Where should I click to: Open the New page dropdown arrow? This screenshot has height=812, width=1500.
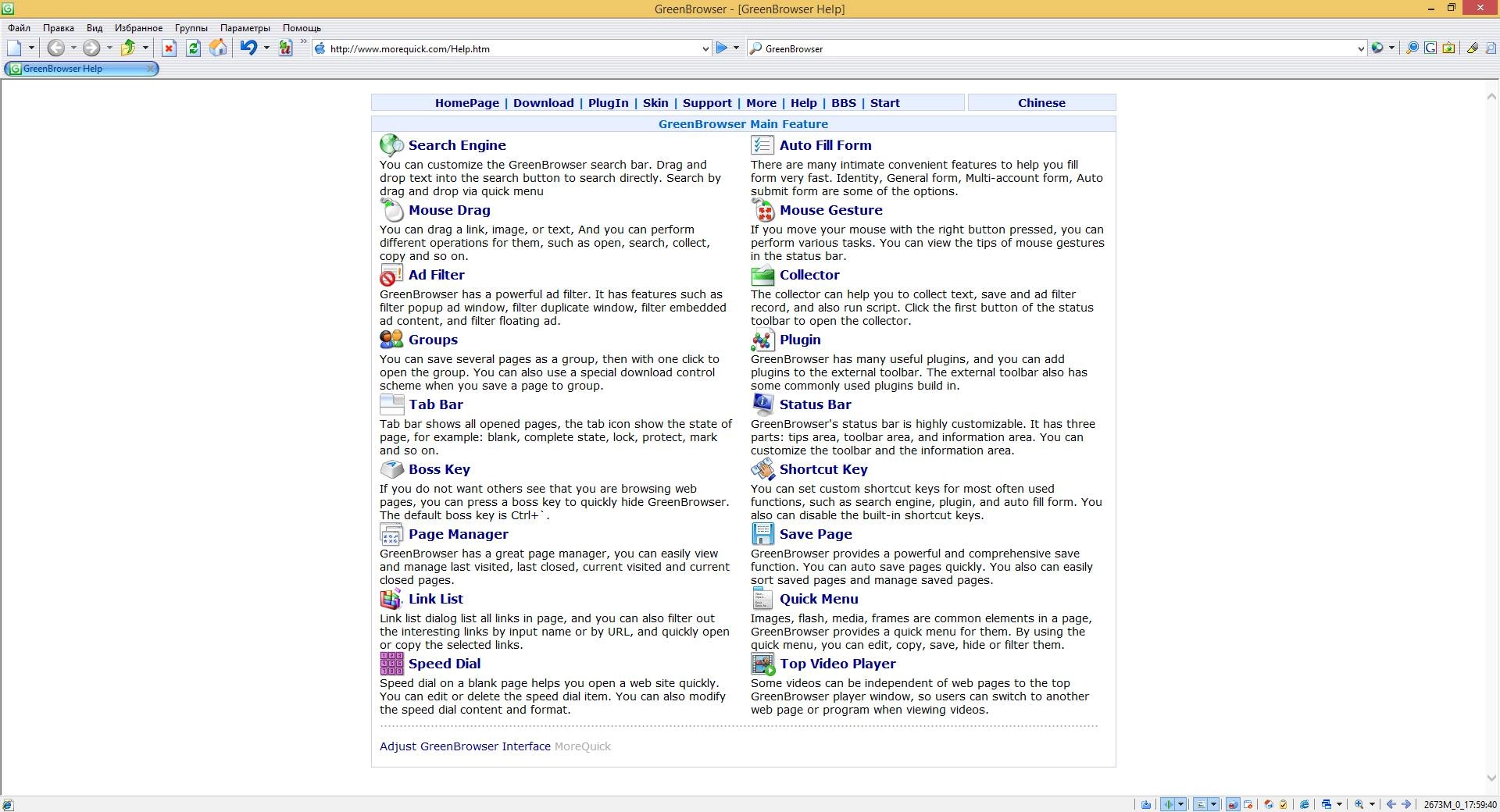click(31, 48)
